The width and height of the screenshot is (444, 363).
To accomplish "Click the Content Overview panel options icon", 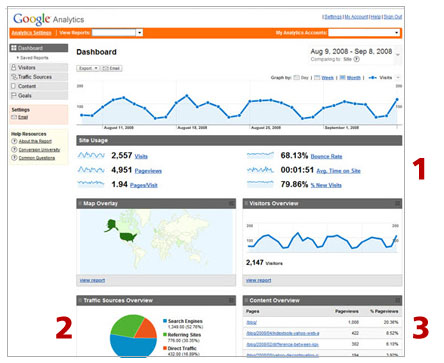I will (x=397, y=300).
